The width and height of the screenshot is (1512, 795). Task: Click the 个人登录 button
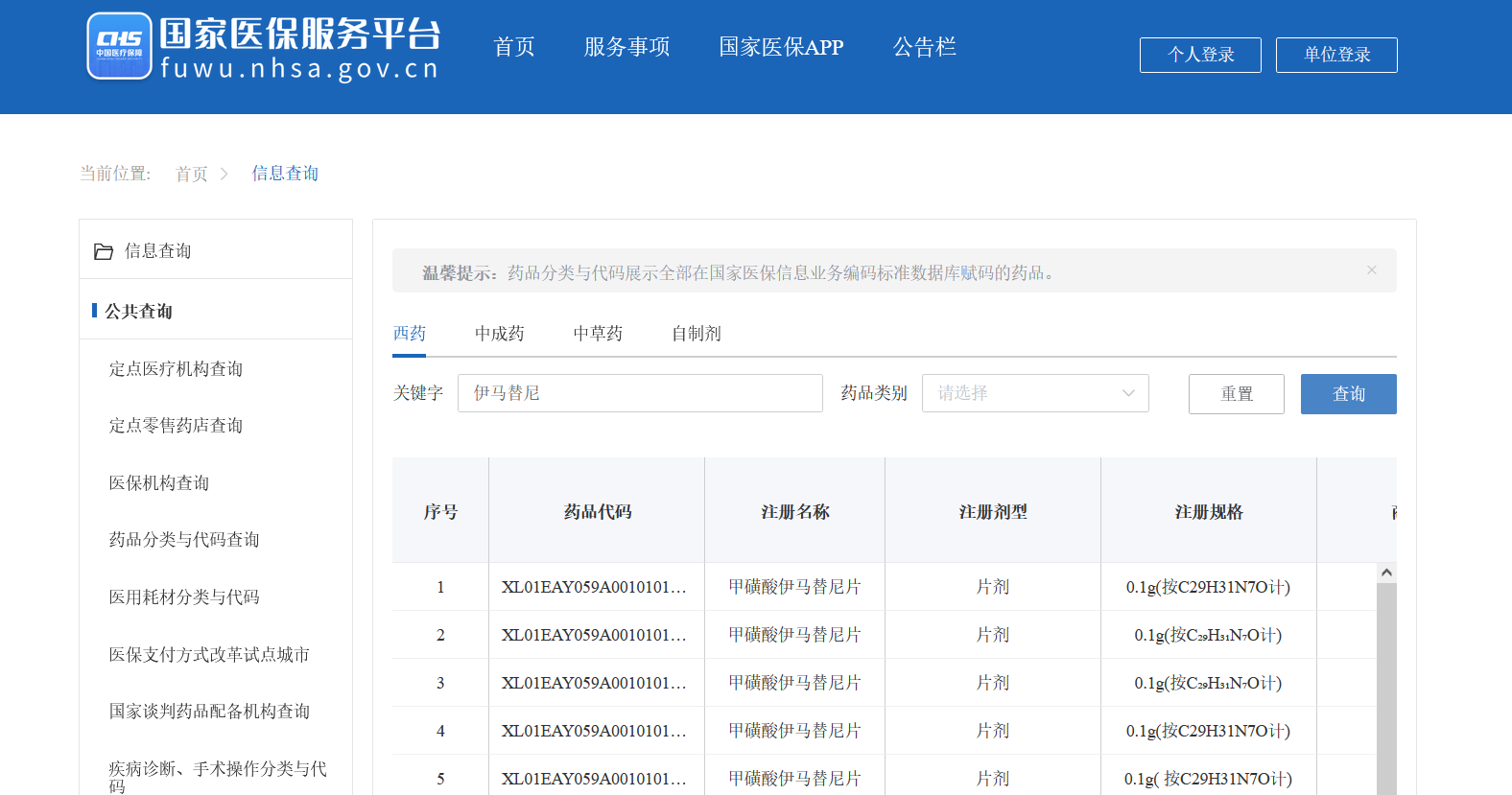1199,55
